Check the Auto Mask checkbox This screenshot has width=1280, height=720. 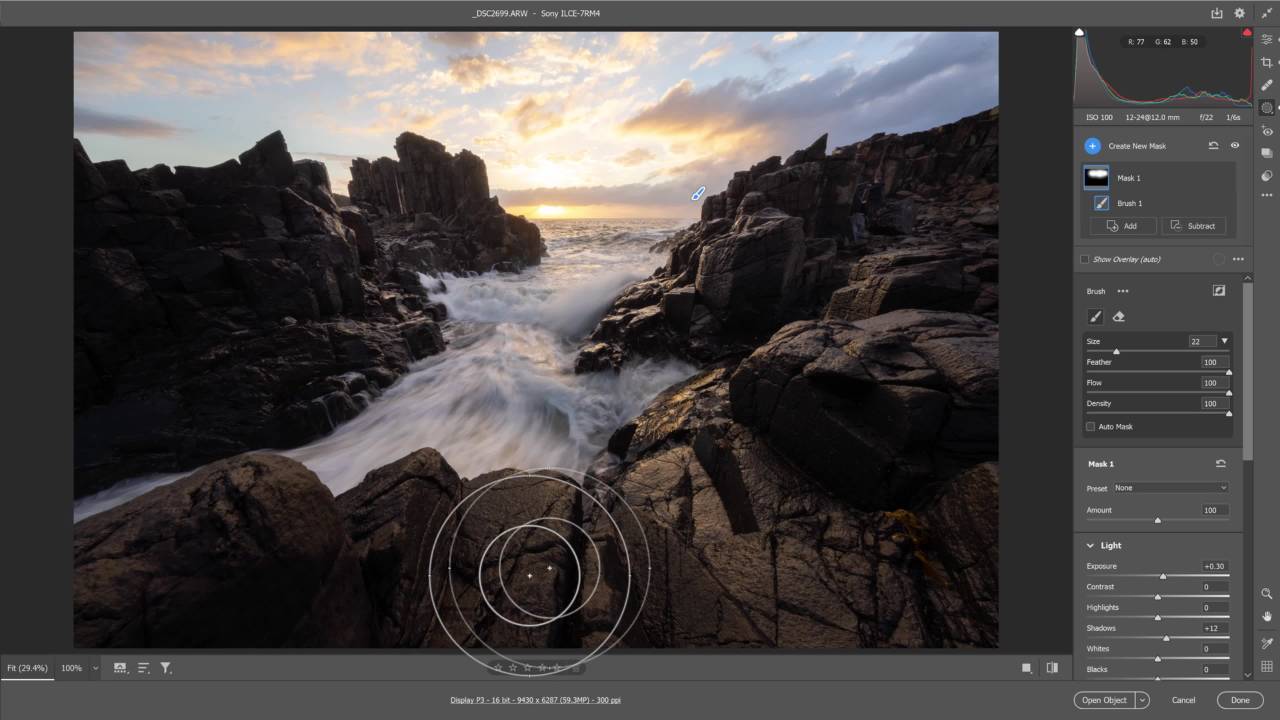pos(1090,427)
